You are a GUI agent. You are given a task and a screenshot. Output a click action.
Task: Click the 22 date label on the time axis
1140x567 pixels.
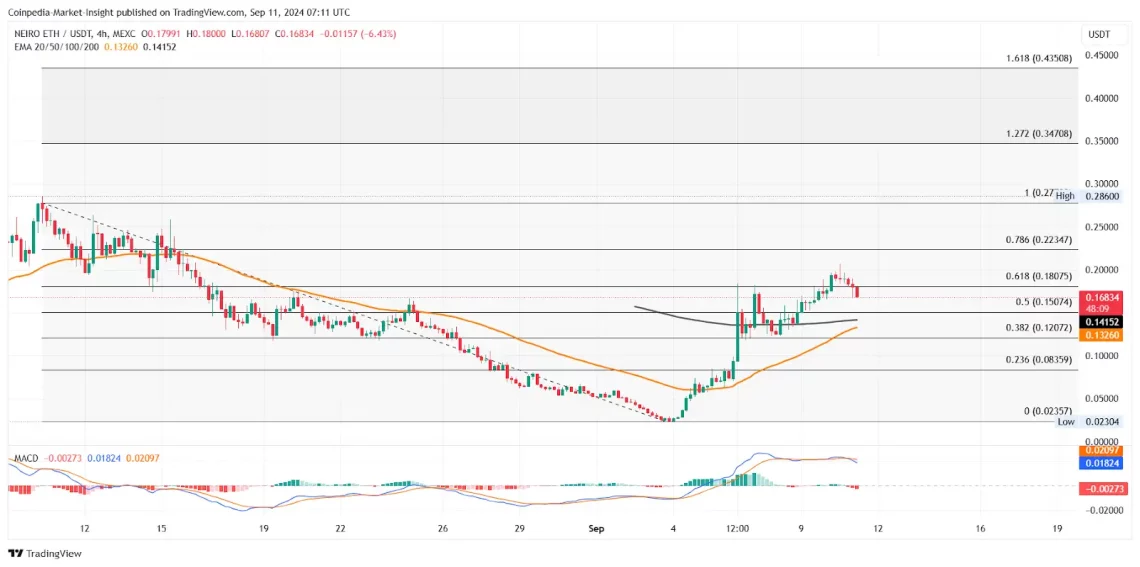[340, 529]
